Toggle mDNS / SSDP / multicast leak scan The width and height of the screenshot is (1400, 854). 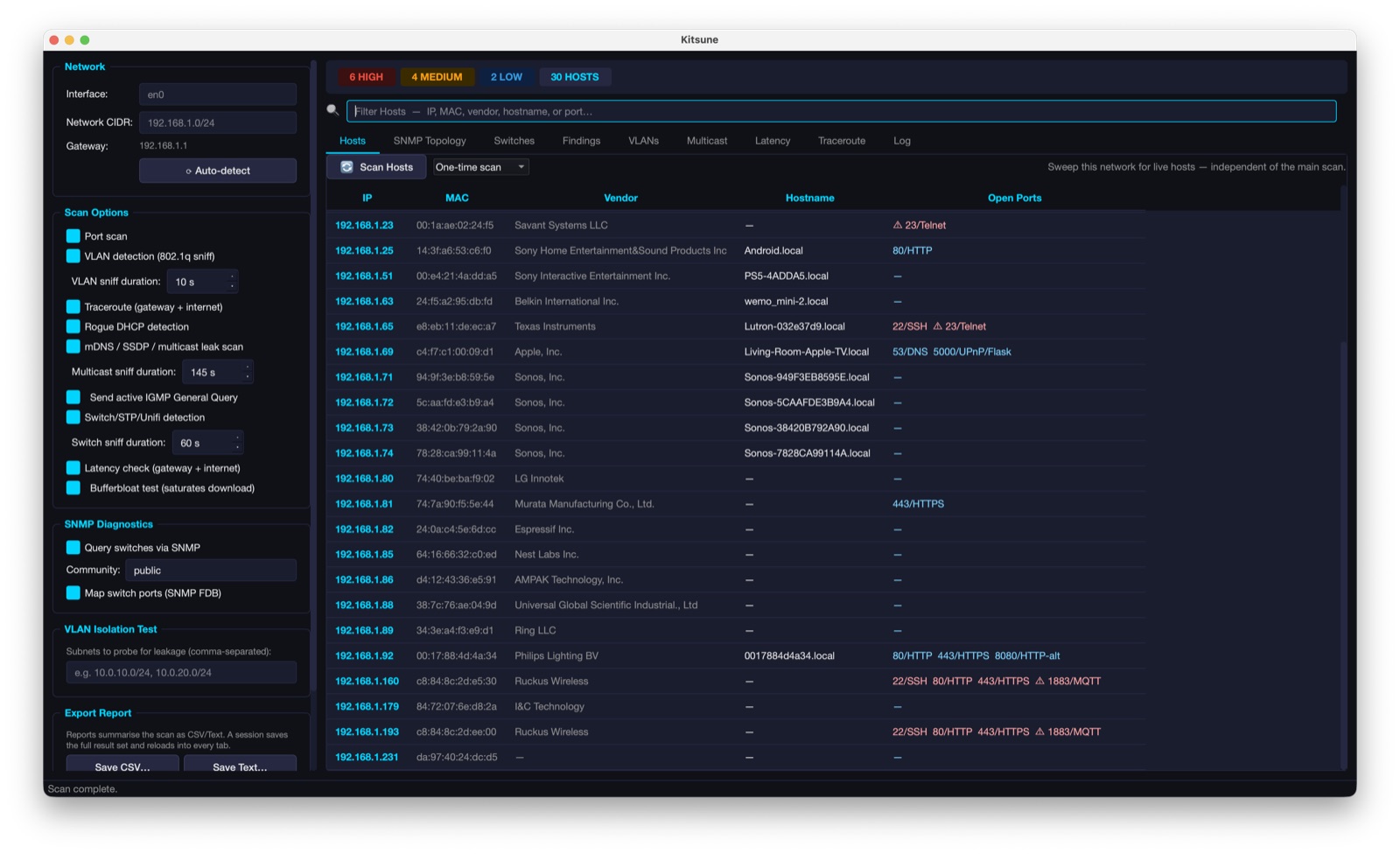pos(73,346)
